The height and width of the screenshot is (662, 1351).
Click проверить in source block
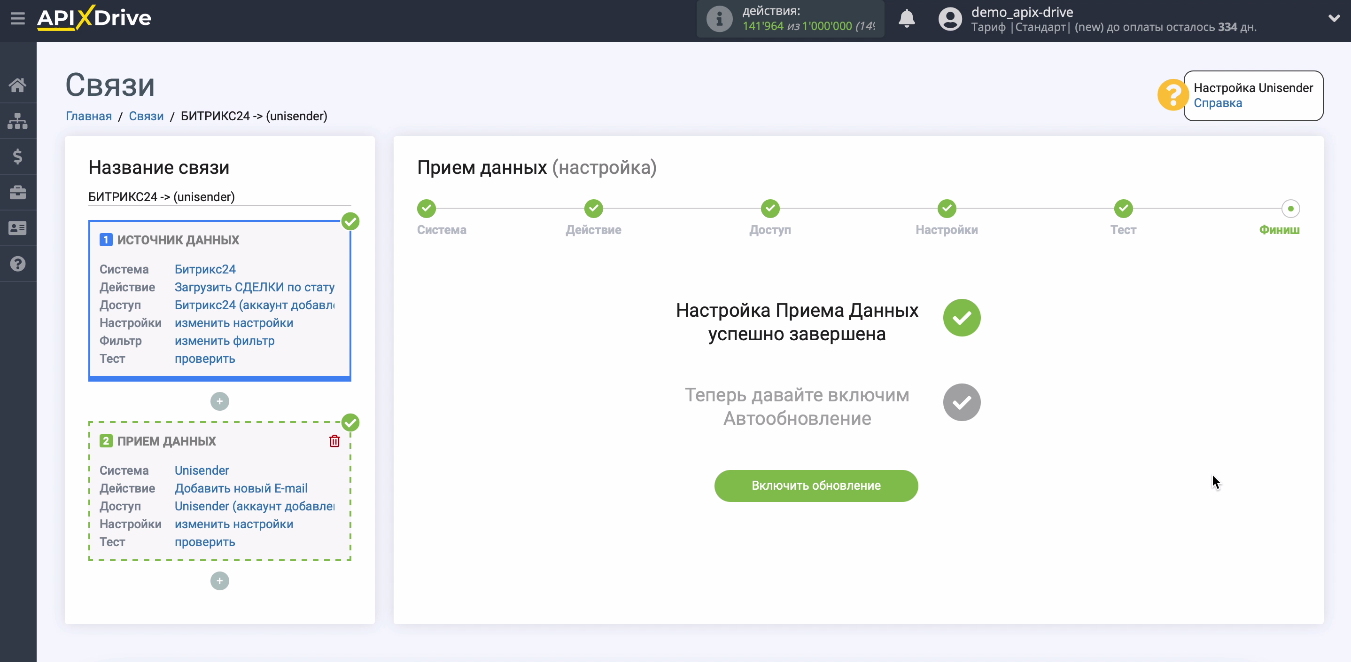click(205, 359)
